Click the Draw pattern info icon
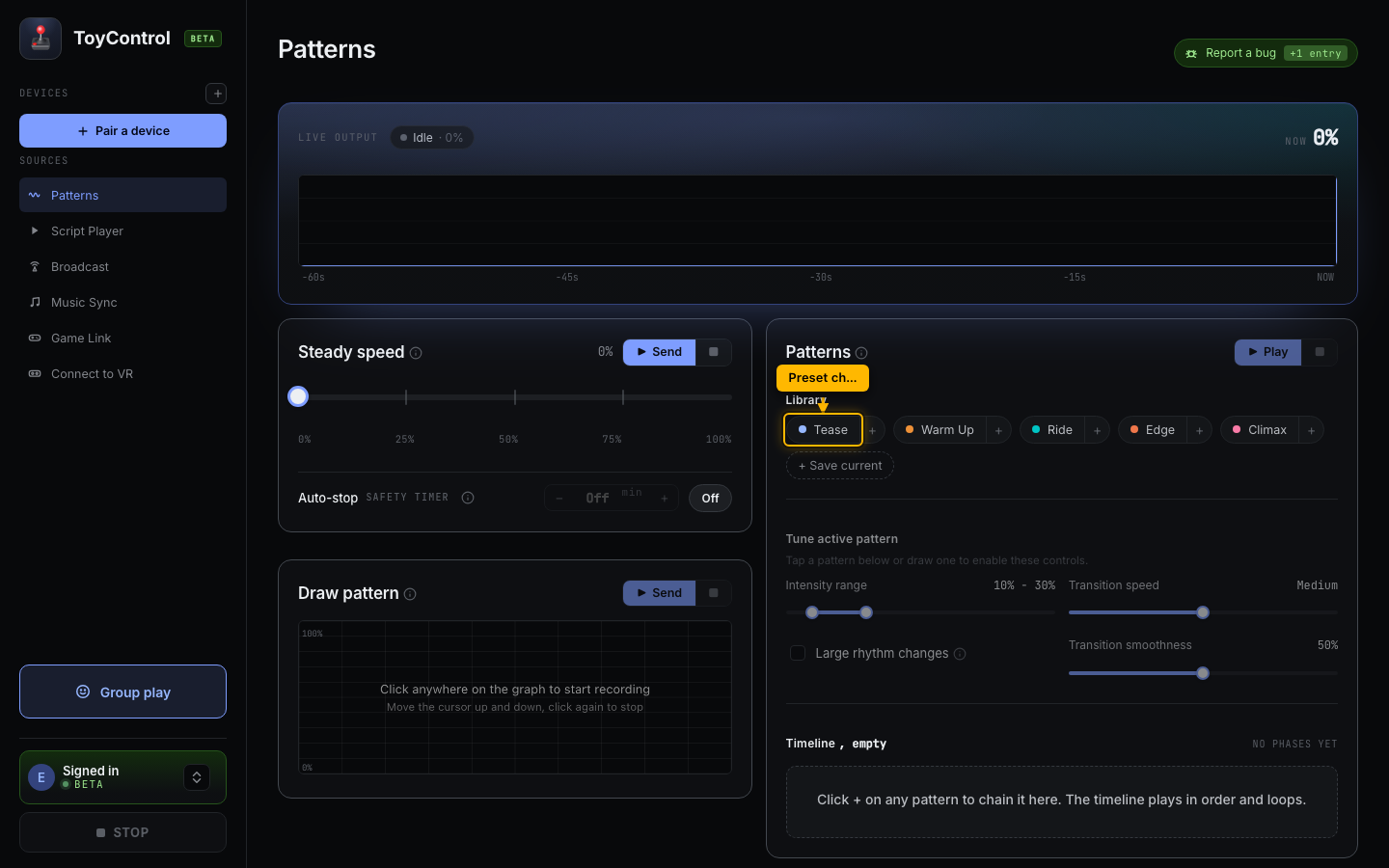Viewport: 1389px width, 868px height. [410, 594]
